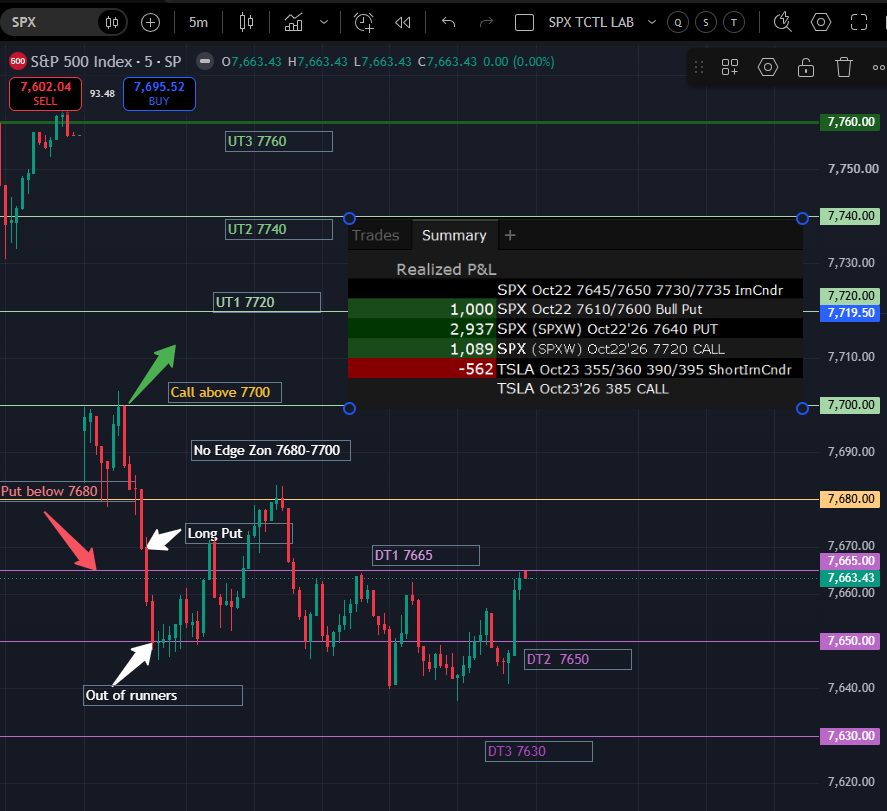
Task: Click the Realized P&L header
Action: click(446, 269)
